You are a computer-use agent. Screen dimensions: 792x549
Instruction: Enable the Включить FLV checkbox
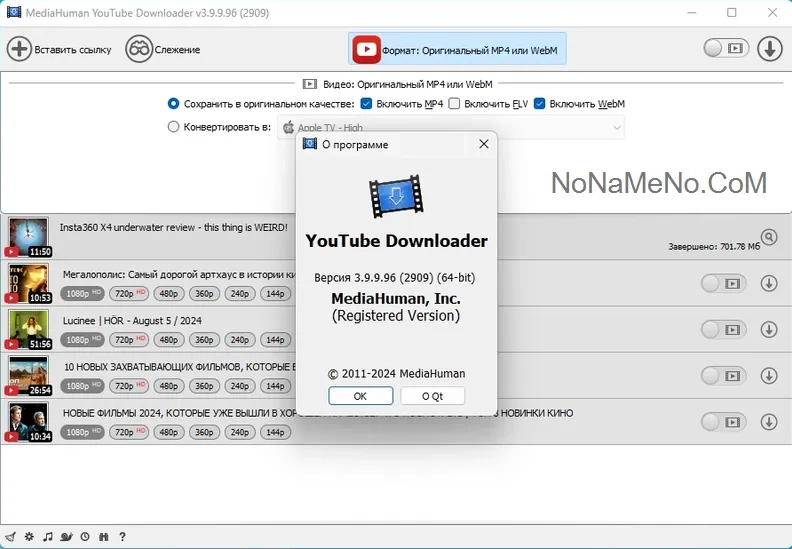tap(455, 104)
